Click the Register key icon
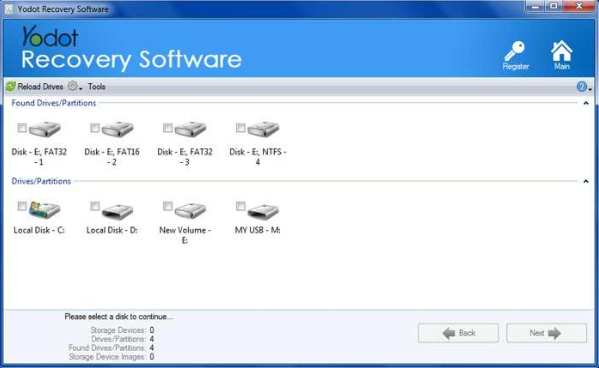The width and height of the screenshot is (599, 368). click(515, 51)
